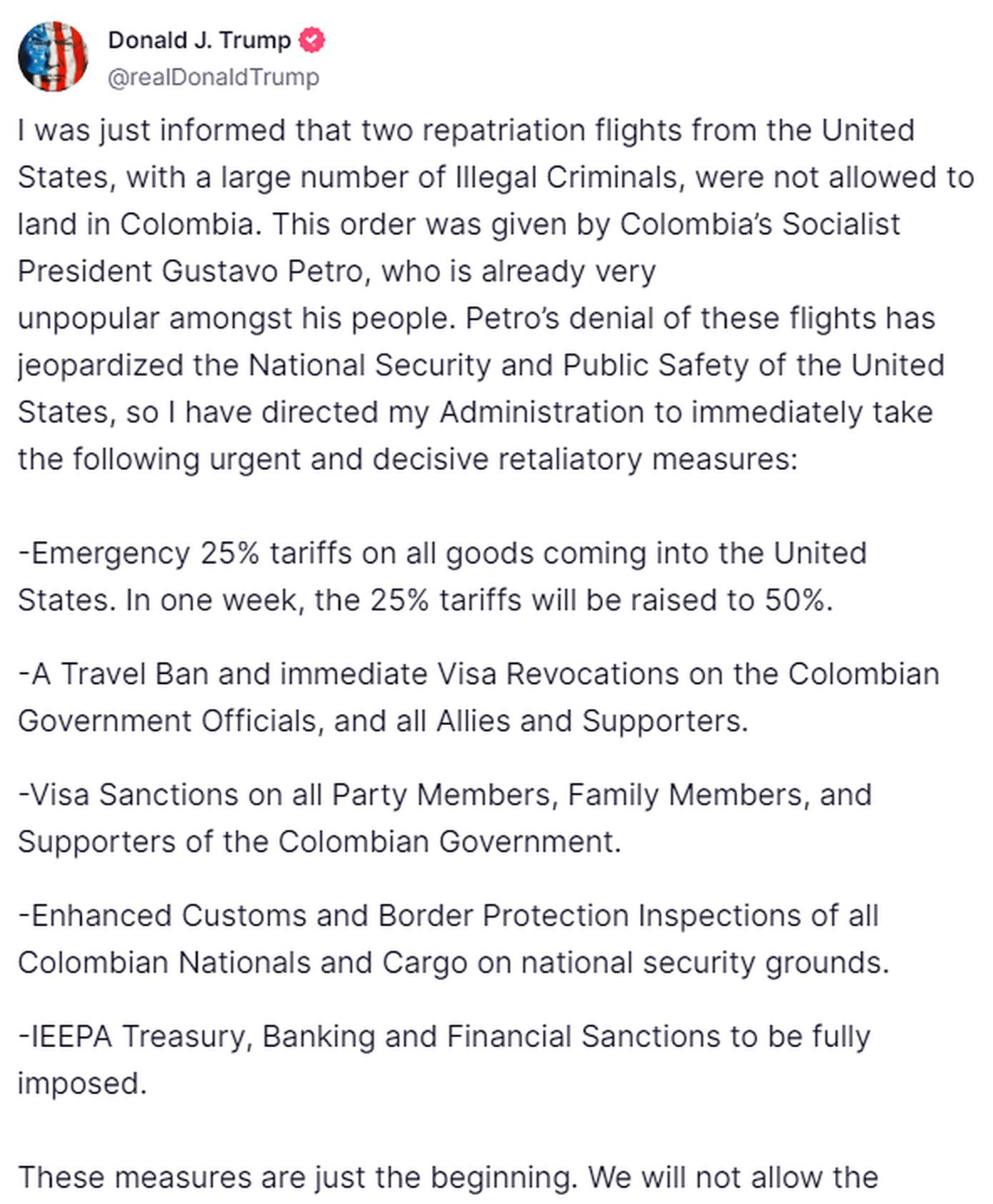993x1204 pixels.
Task: Click the Donald J. Trump display name
Action: click(199, 40)
